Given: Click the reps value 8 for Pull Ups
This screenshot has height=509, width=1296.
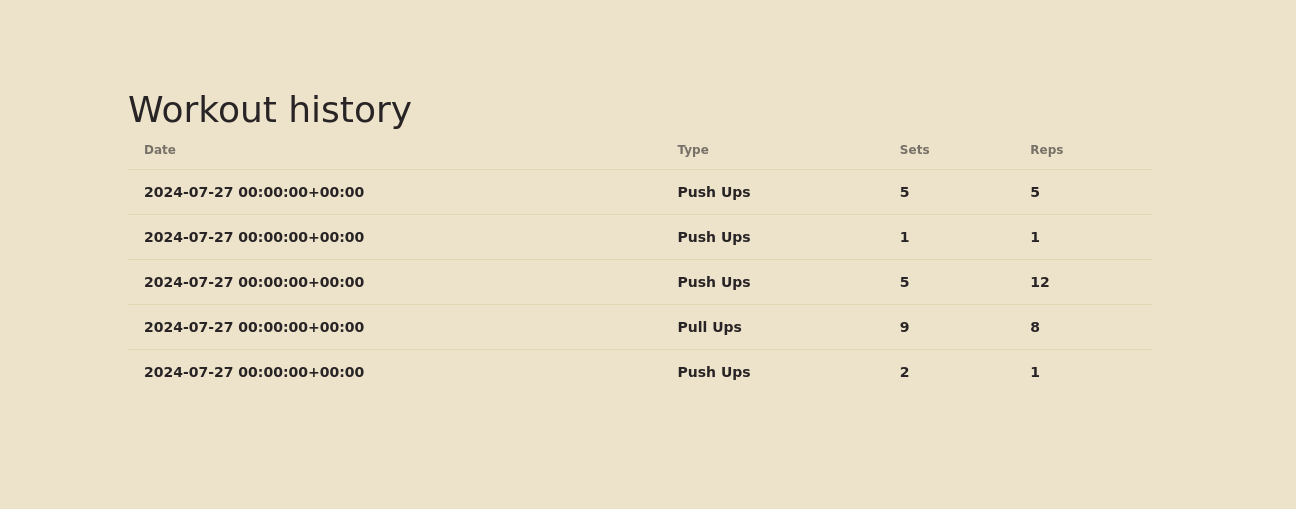Looking at the screenshot, I should point(1035,327).
